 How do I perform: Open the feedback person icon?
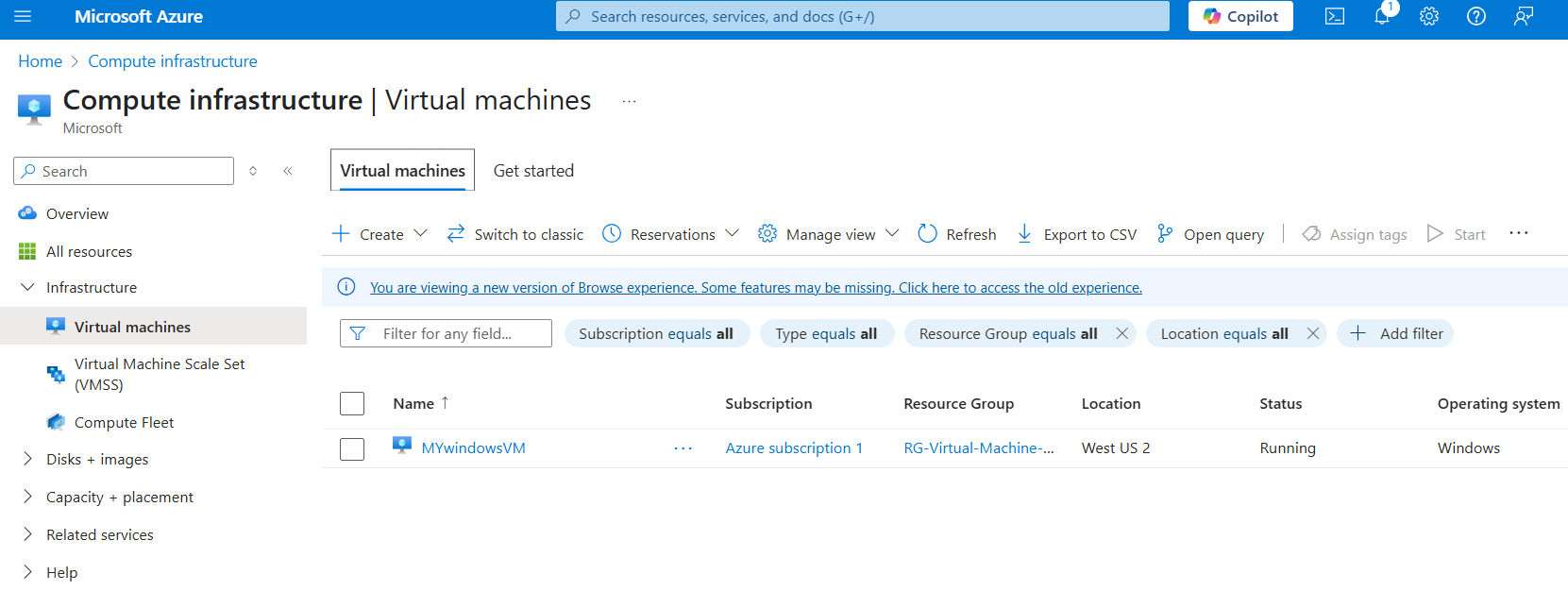point(1524,16)
